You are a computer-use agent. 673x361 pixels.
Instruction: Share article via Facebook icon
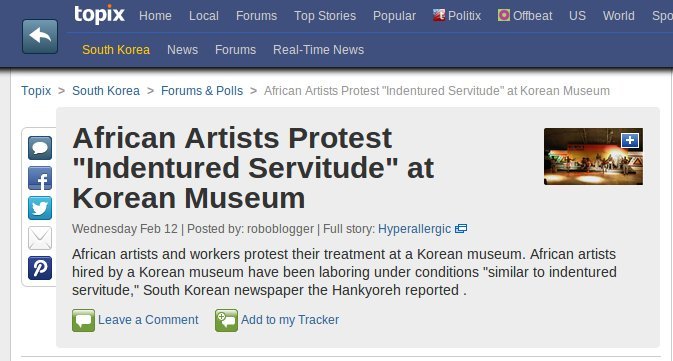[x=40, y=178]
